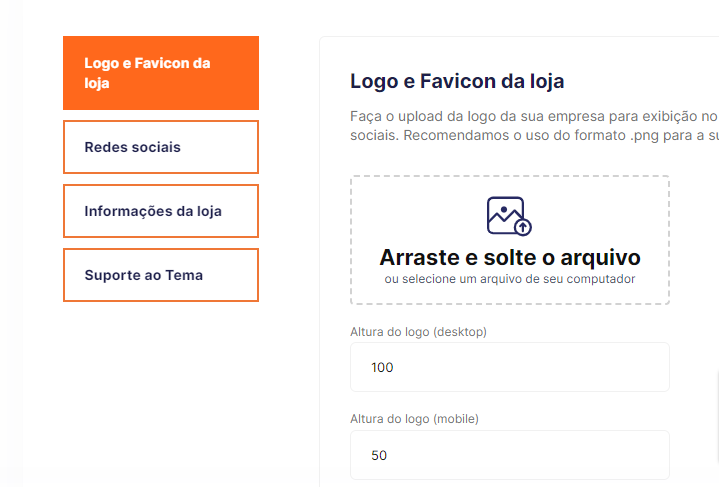Focus the mobile logo height input field

coord(509,455)
